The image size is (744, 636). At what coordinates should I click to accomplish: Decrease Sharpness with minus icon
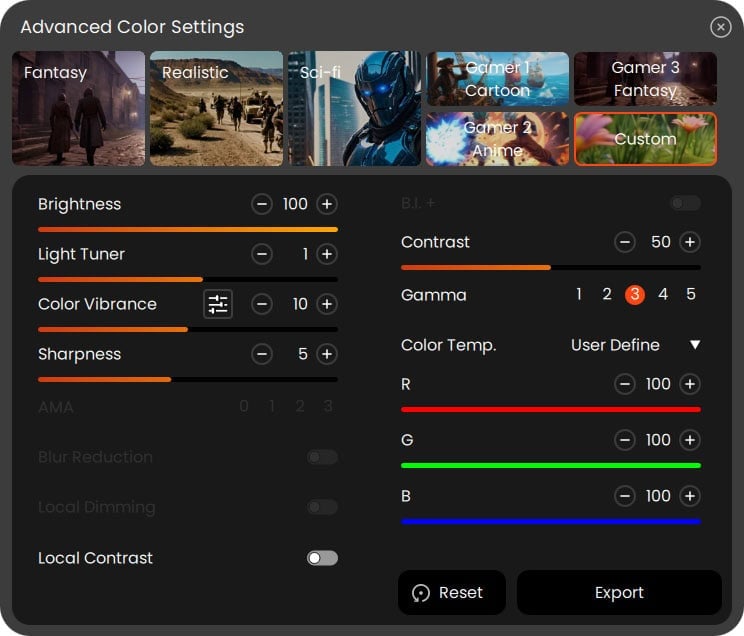tap(261, 354)
